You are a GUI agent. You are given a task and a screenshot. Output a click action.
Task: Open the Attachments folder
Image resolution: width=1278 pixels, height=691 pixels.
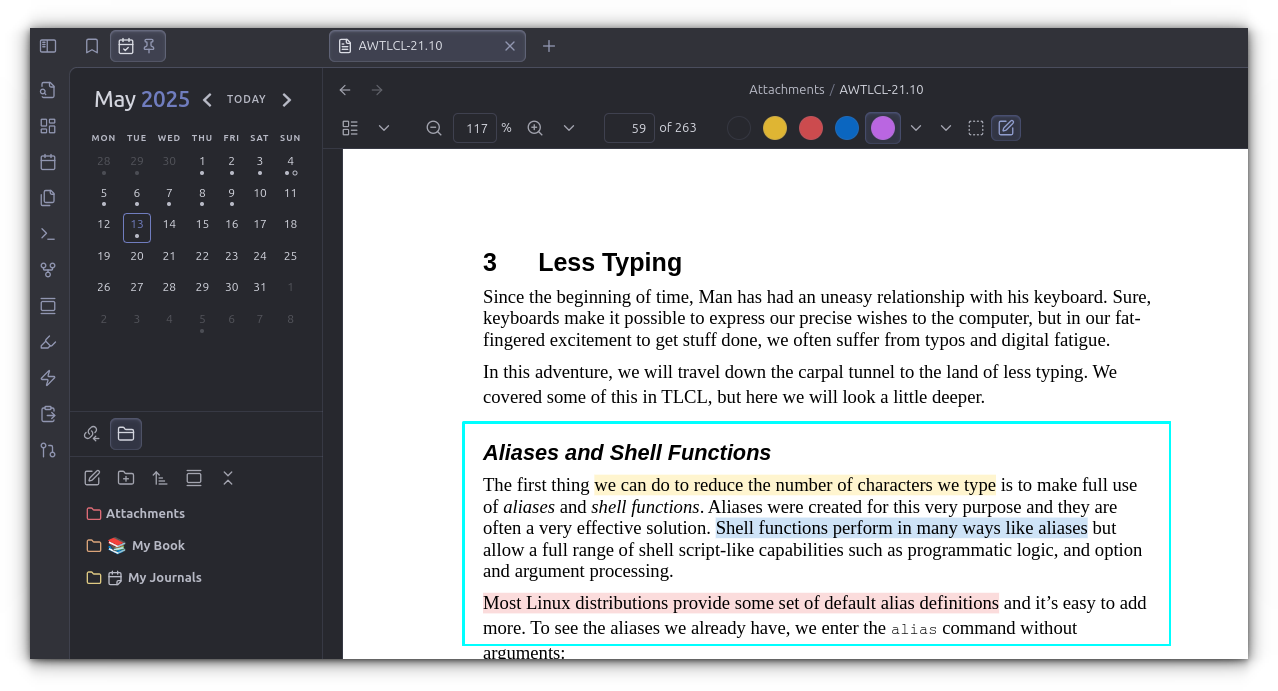point(145,514)
